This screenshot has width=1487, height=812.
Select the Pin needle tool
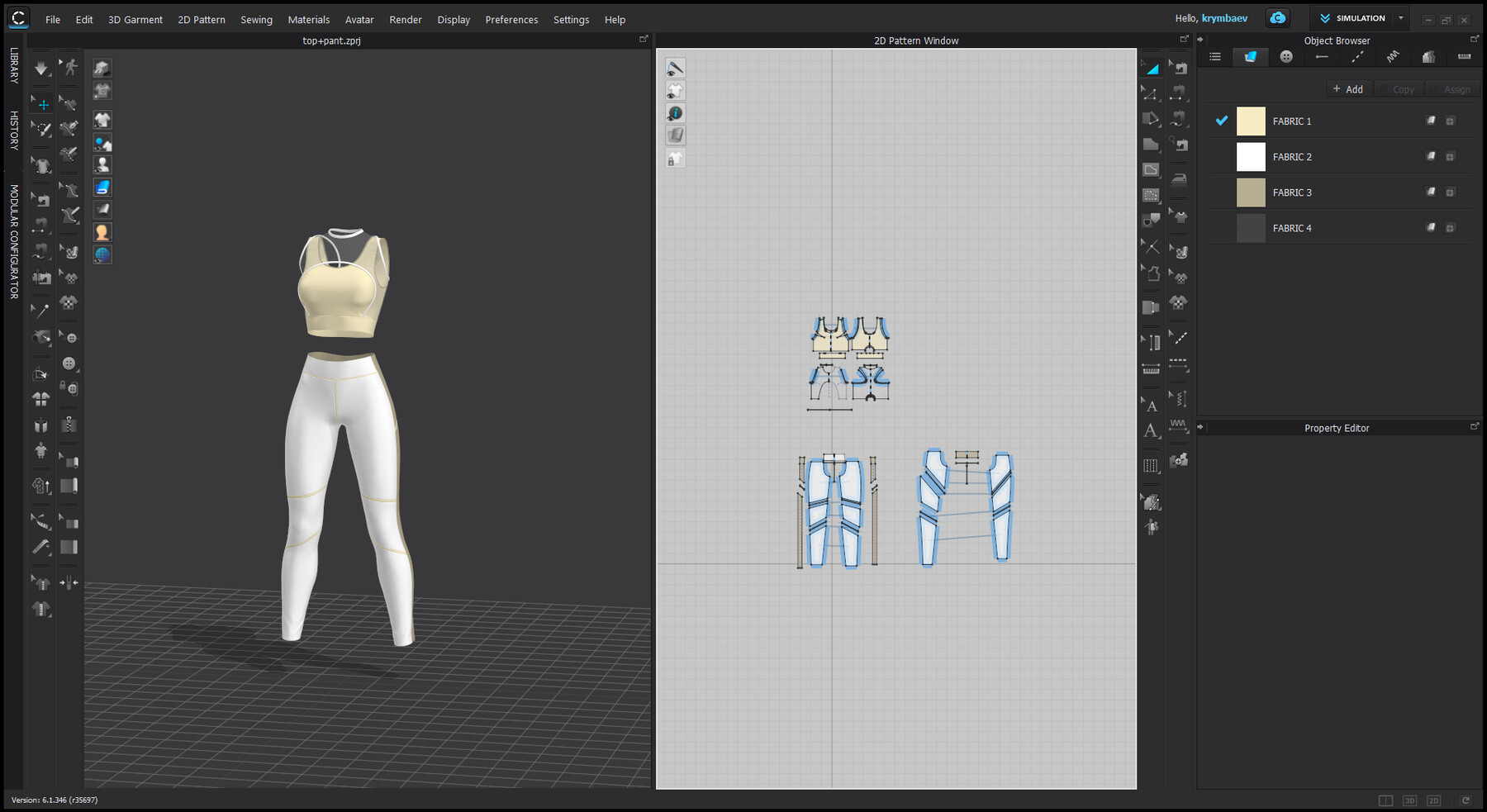pos(40,311)
